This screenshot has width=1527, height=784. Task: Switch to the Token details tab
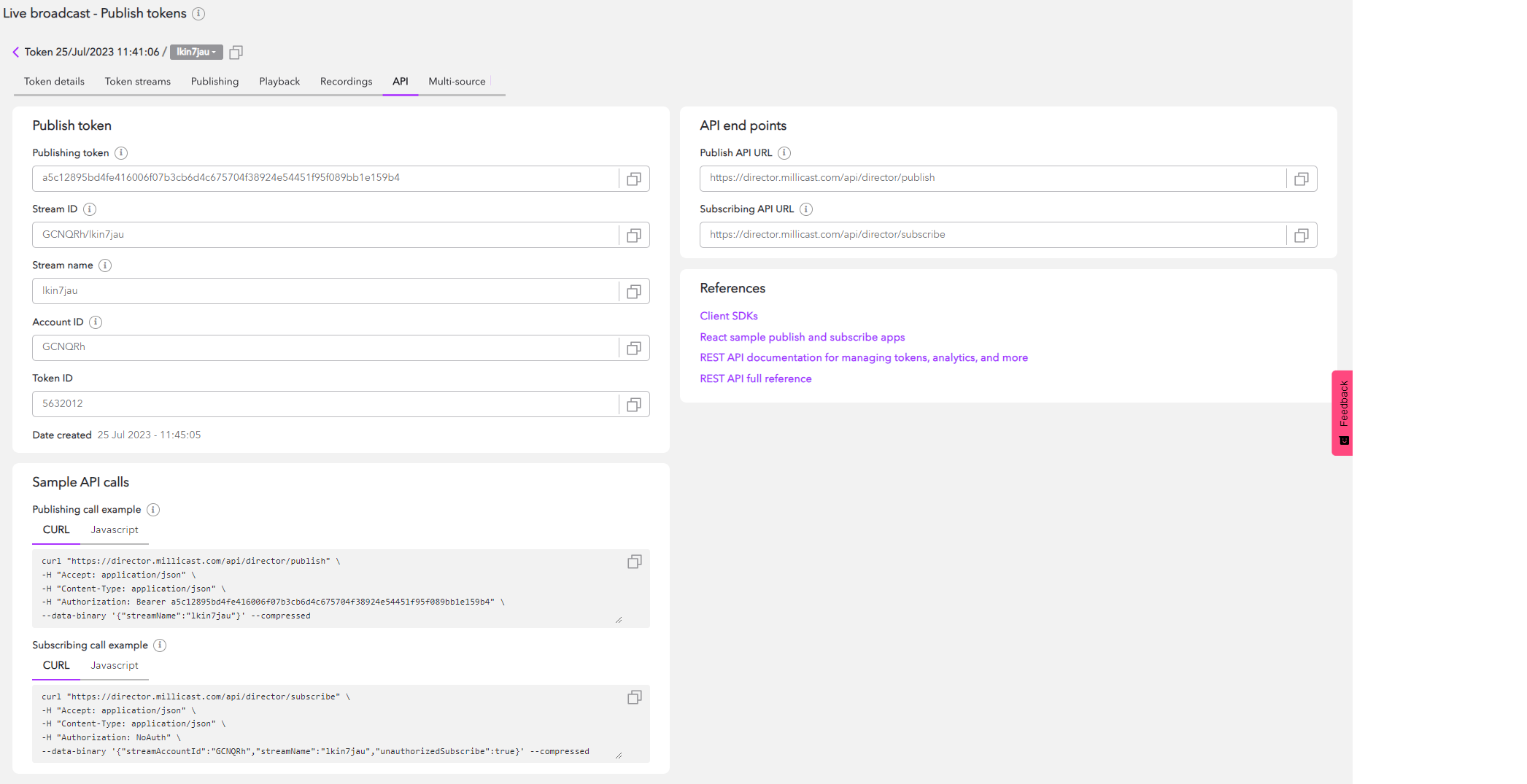point(54,82)
